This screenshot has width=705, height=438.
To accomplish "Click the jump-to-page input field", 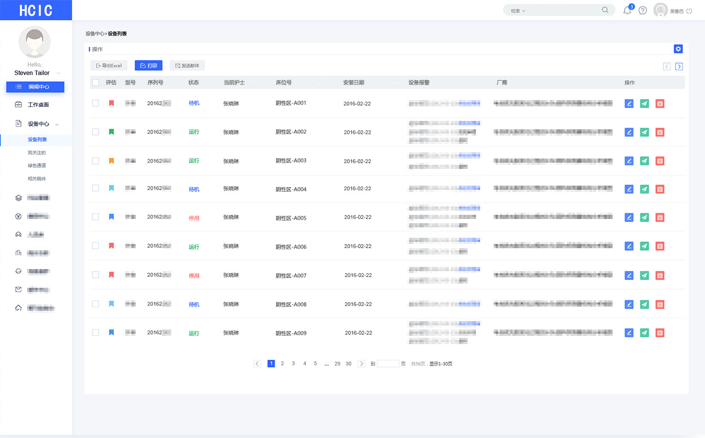I will tap(388, 364).
